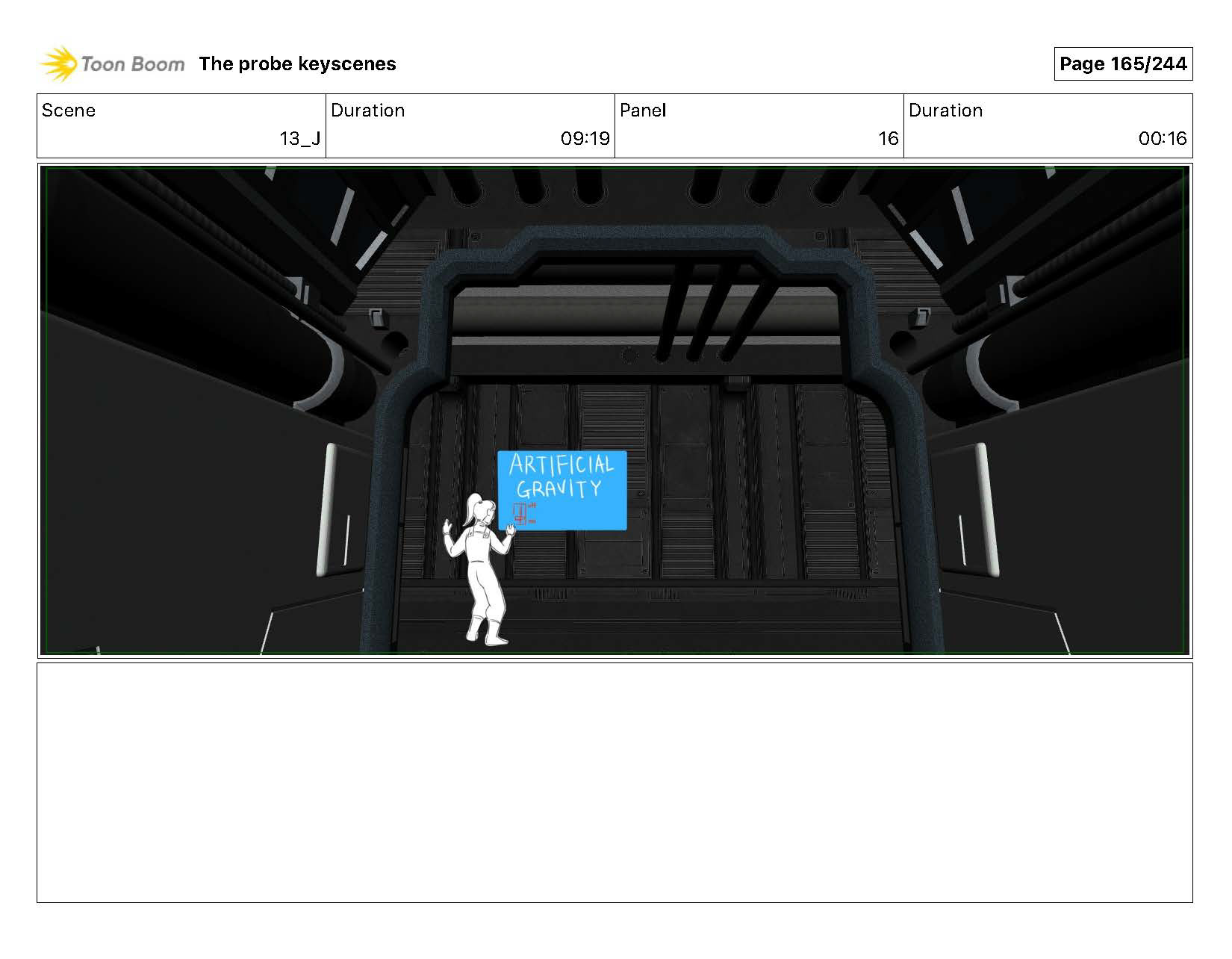Image resolution: width=1232 pixels, height=959 pixels.
Task: Select the title 'The probe keyscenes'
Action: (x=297, y=64)
